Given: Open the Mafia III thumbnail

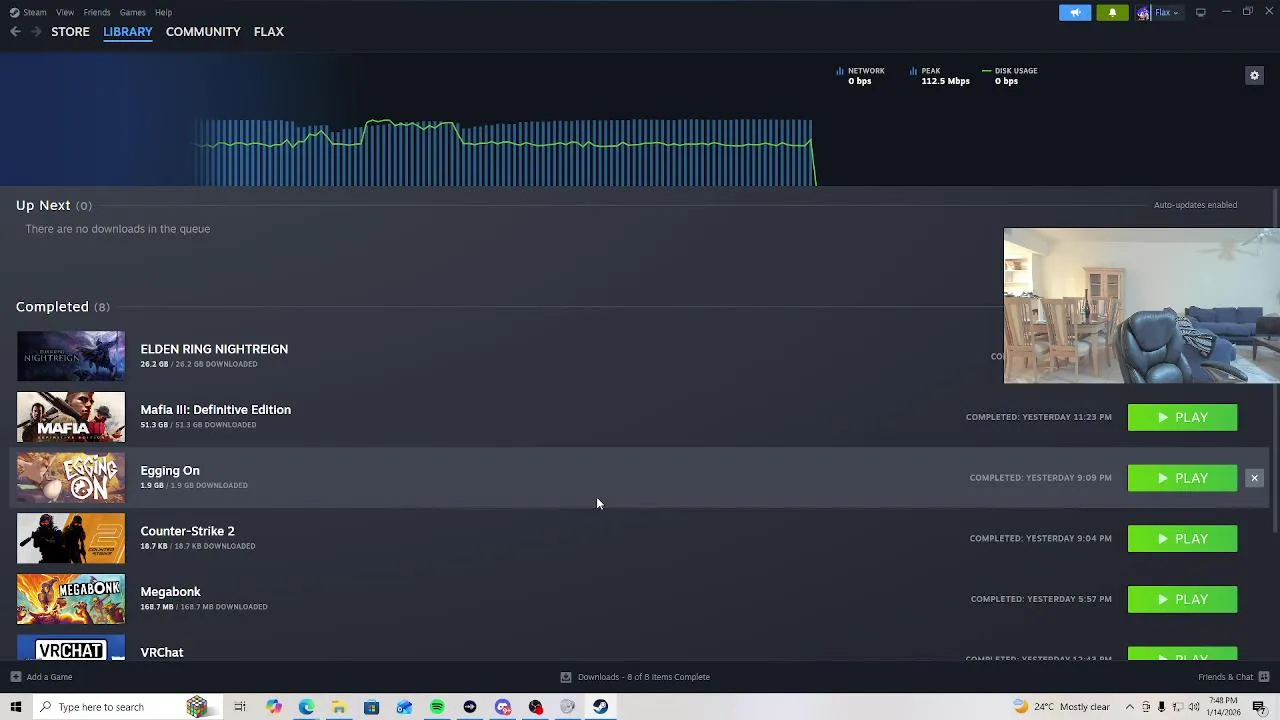Looking at the screenshot, I should [71, 417].
